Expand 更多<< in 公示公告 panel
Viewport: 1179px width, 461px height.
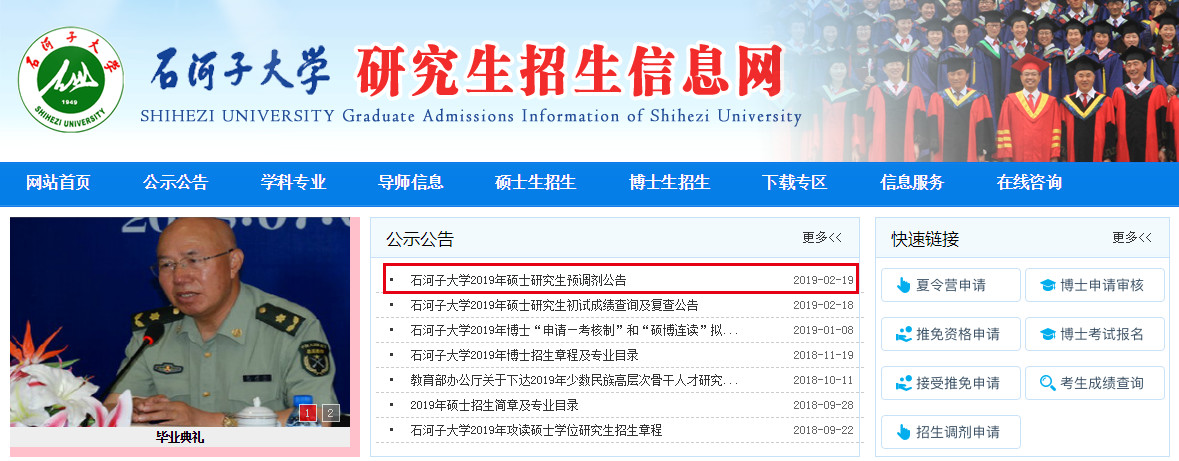point(822,238)
